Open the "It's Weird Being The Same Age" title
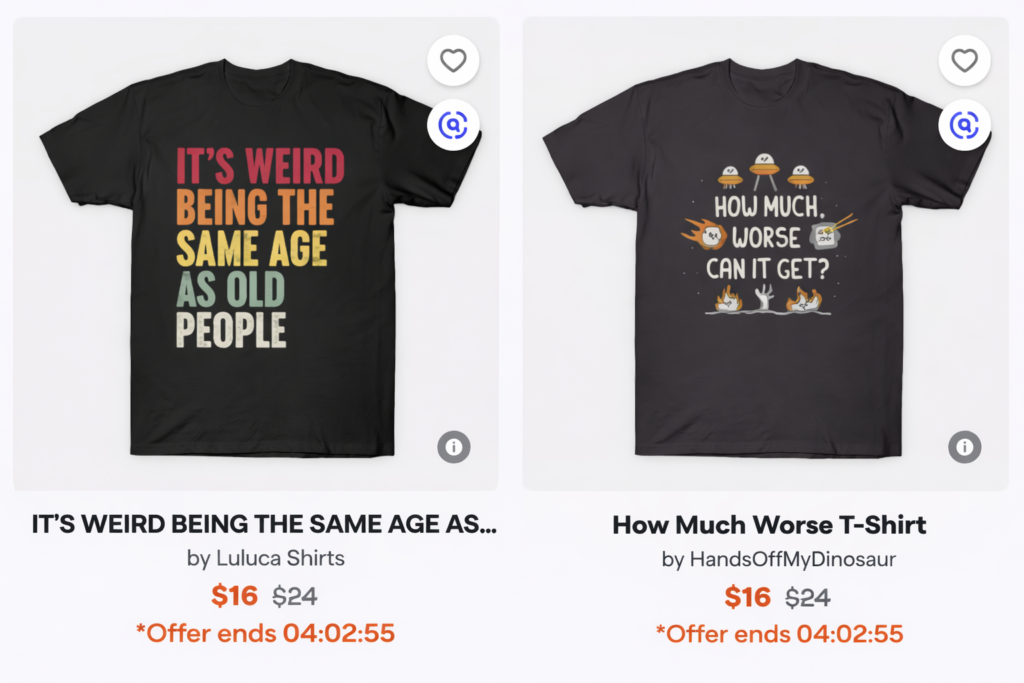 265,524
